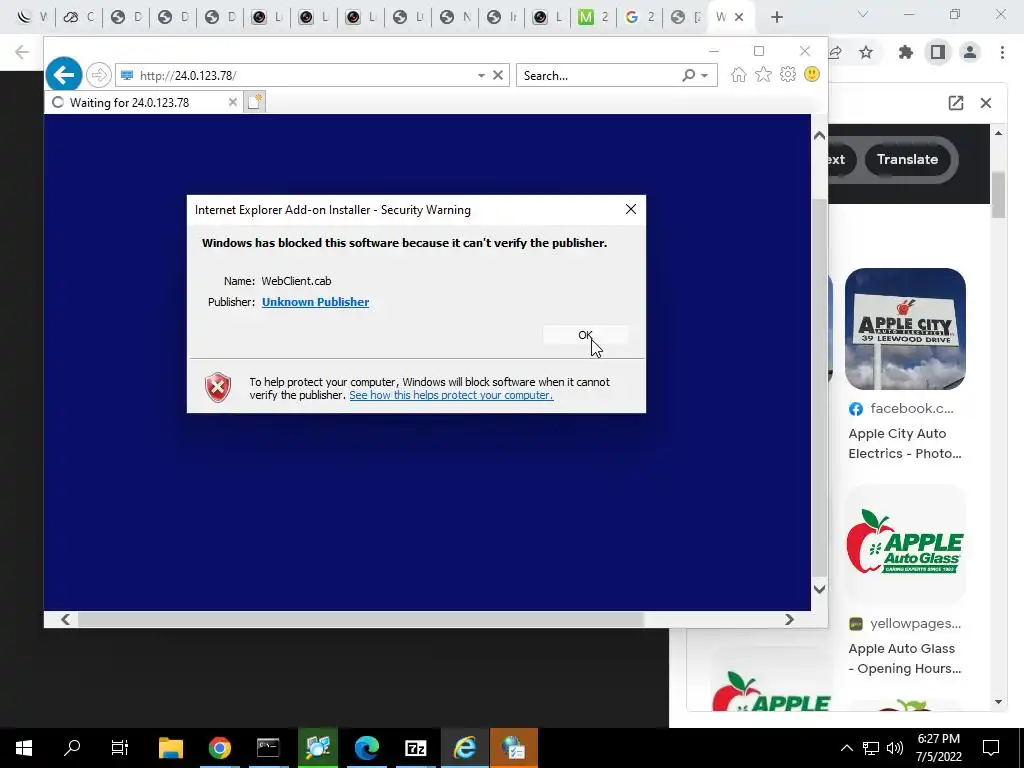This screenshot has height=768, width=1024.
Task: Open IE tools gear icon
Action: click(788, 74)
